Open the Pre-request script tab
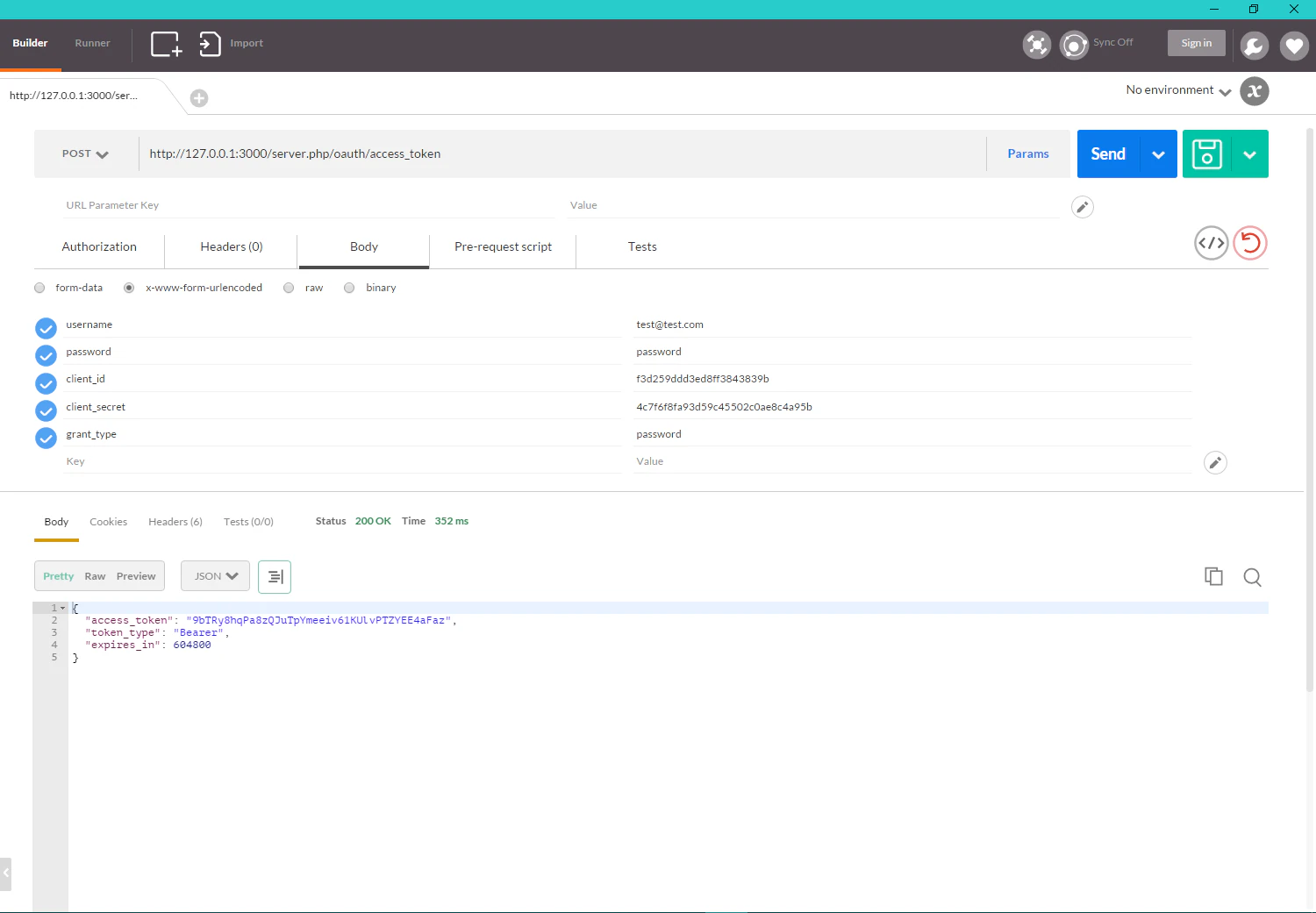1316x913 pixels. pyautogui.click(x=503, y=247)
